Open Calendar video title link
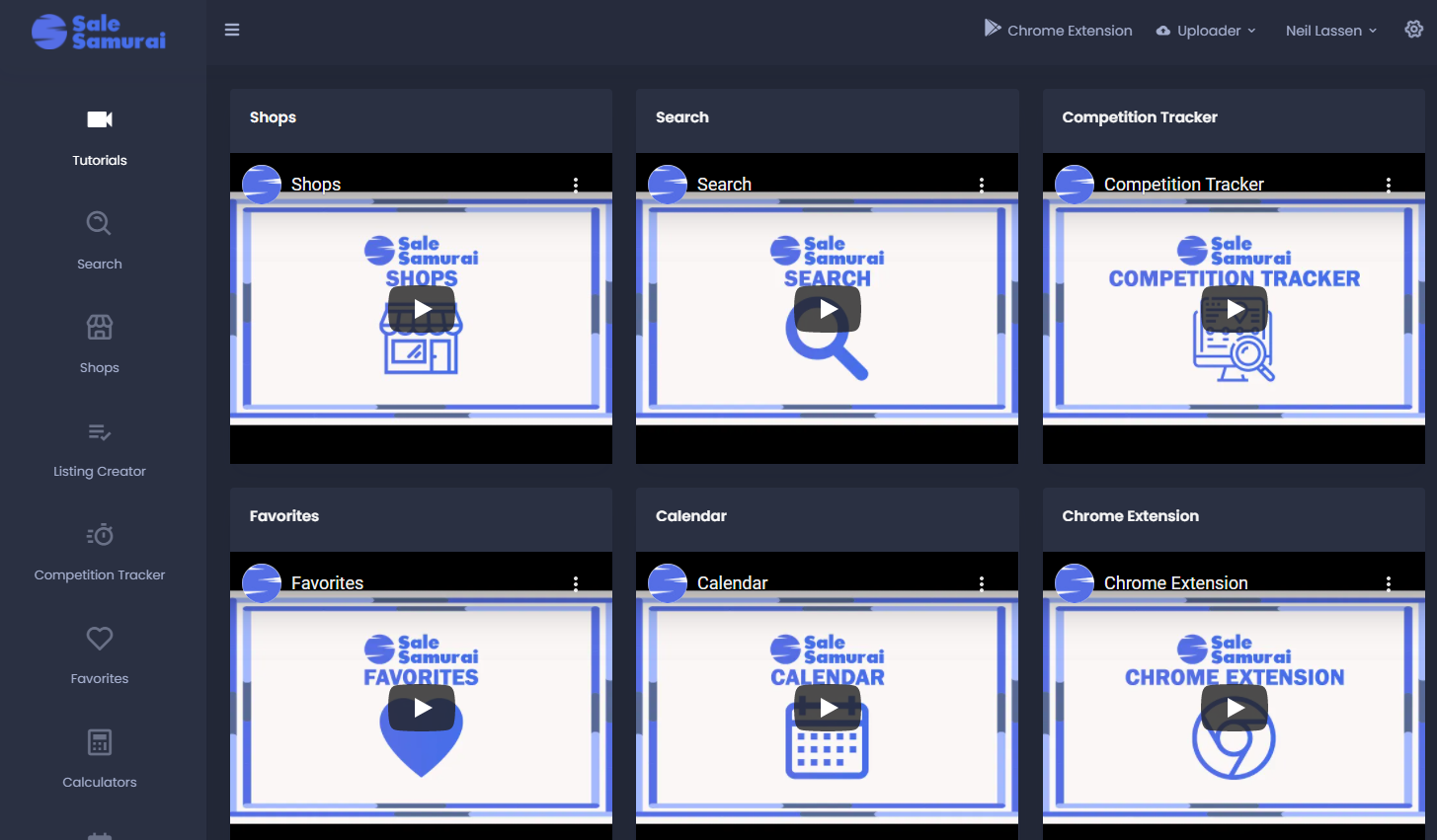Screen dimensions: 1437x840 pos(732,583)
